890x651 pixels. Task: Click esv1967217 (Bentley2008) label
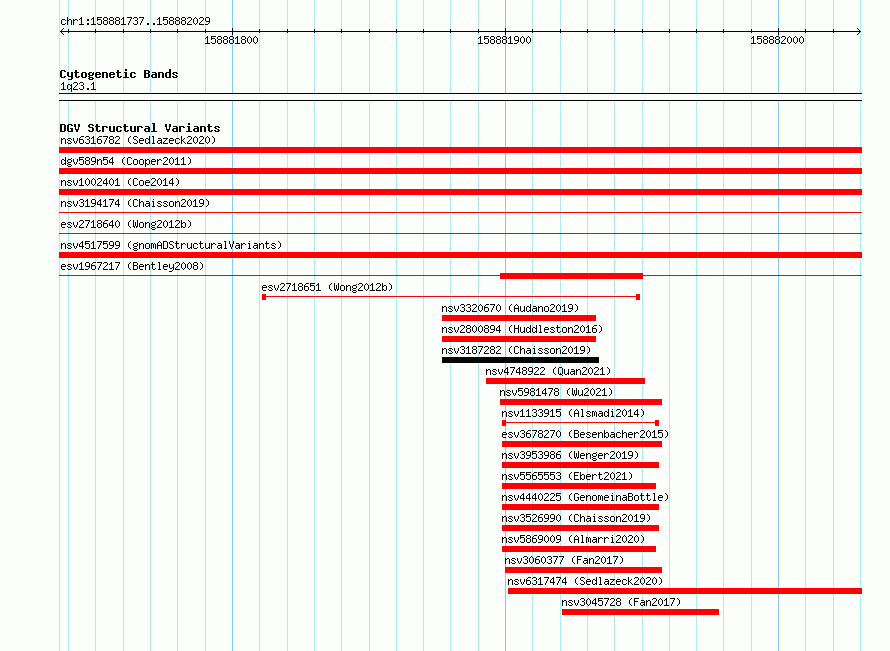pos(132,266)
